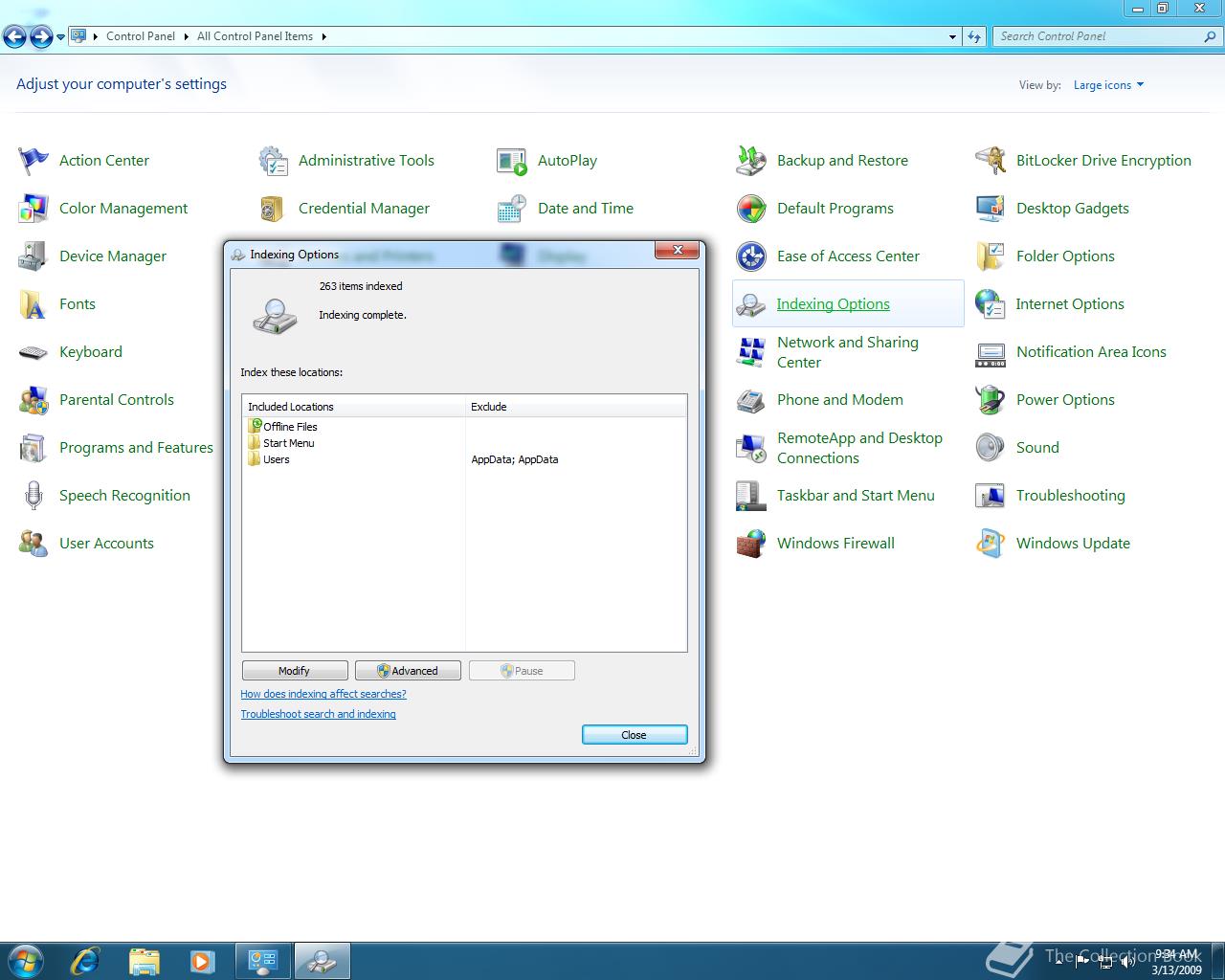Click the Close button in Indexing Options
Image resolution: width=1225 pixels, height=980 pixels.
pyautogui.click(x=635, y=735)
